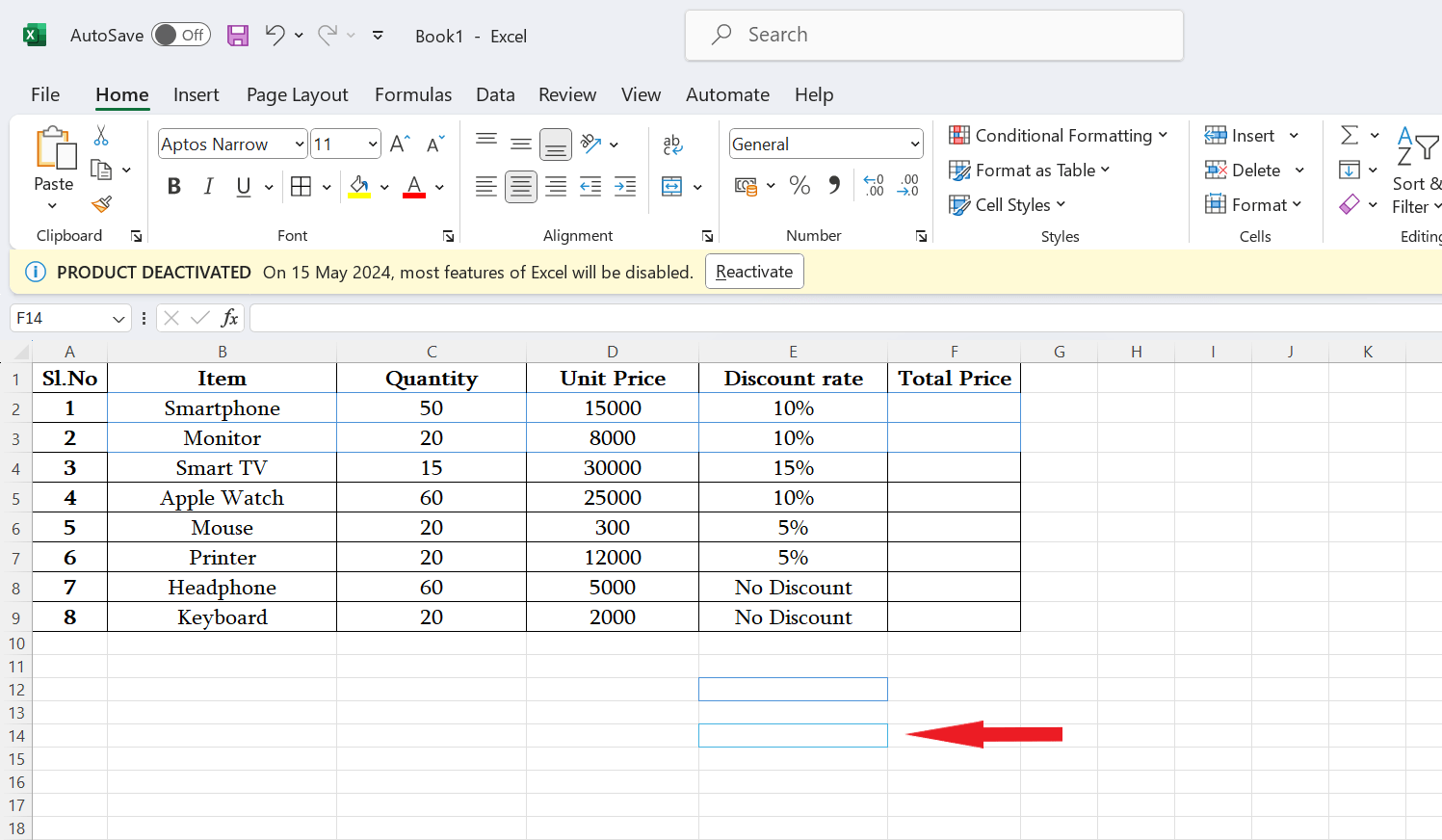Apply red font color swatch

[x=412, y=186]
